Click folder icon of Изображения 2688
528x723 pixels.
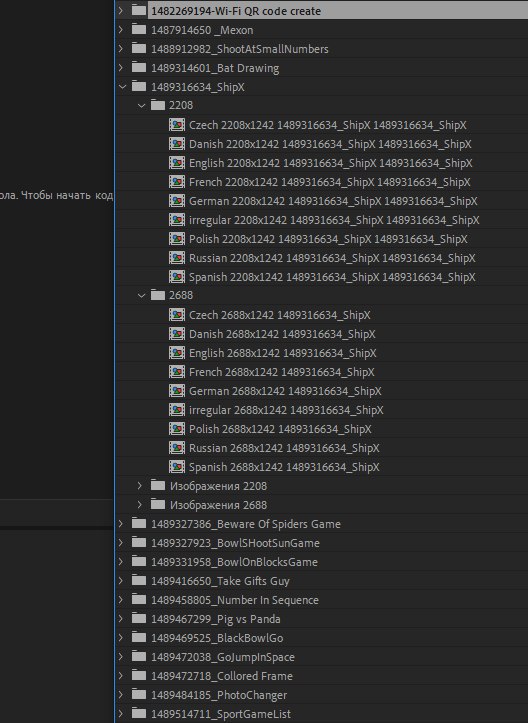(x=158, y=504)
